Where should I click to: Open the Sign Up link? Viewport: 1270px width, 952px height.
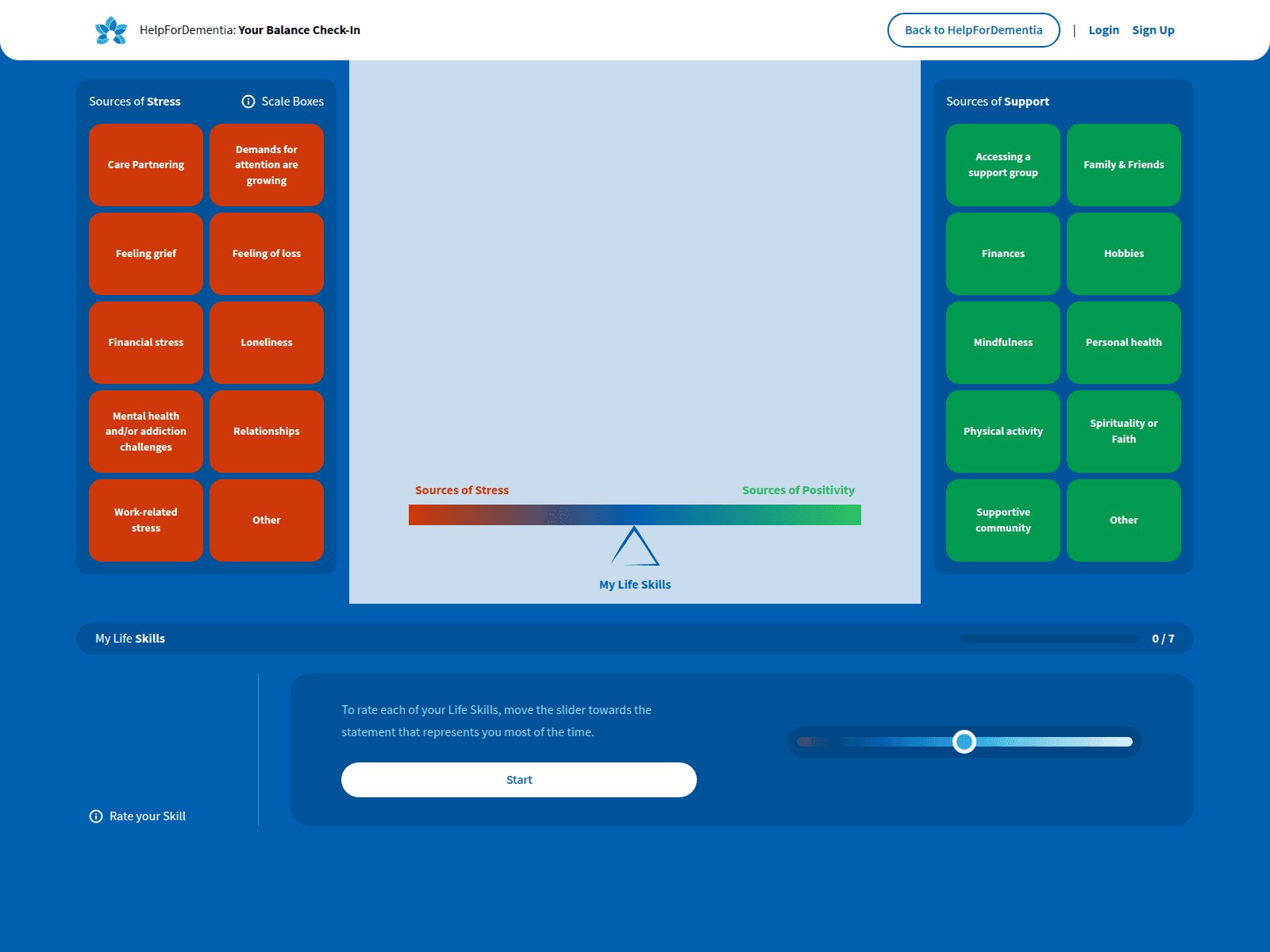click(1153, 30)
